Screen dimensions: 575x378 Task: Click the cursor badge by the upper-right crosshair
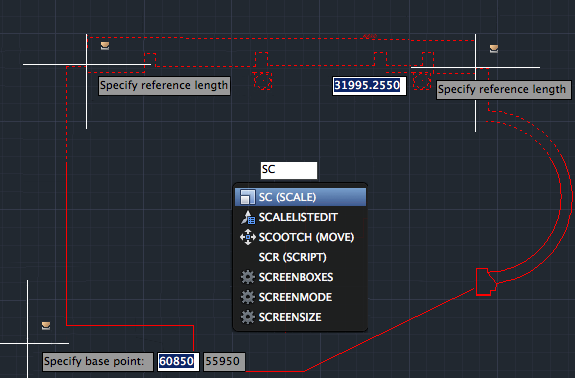[x=494, y=49]
